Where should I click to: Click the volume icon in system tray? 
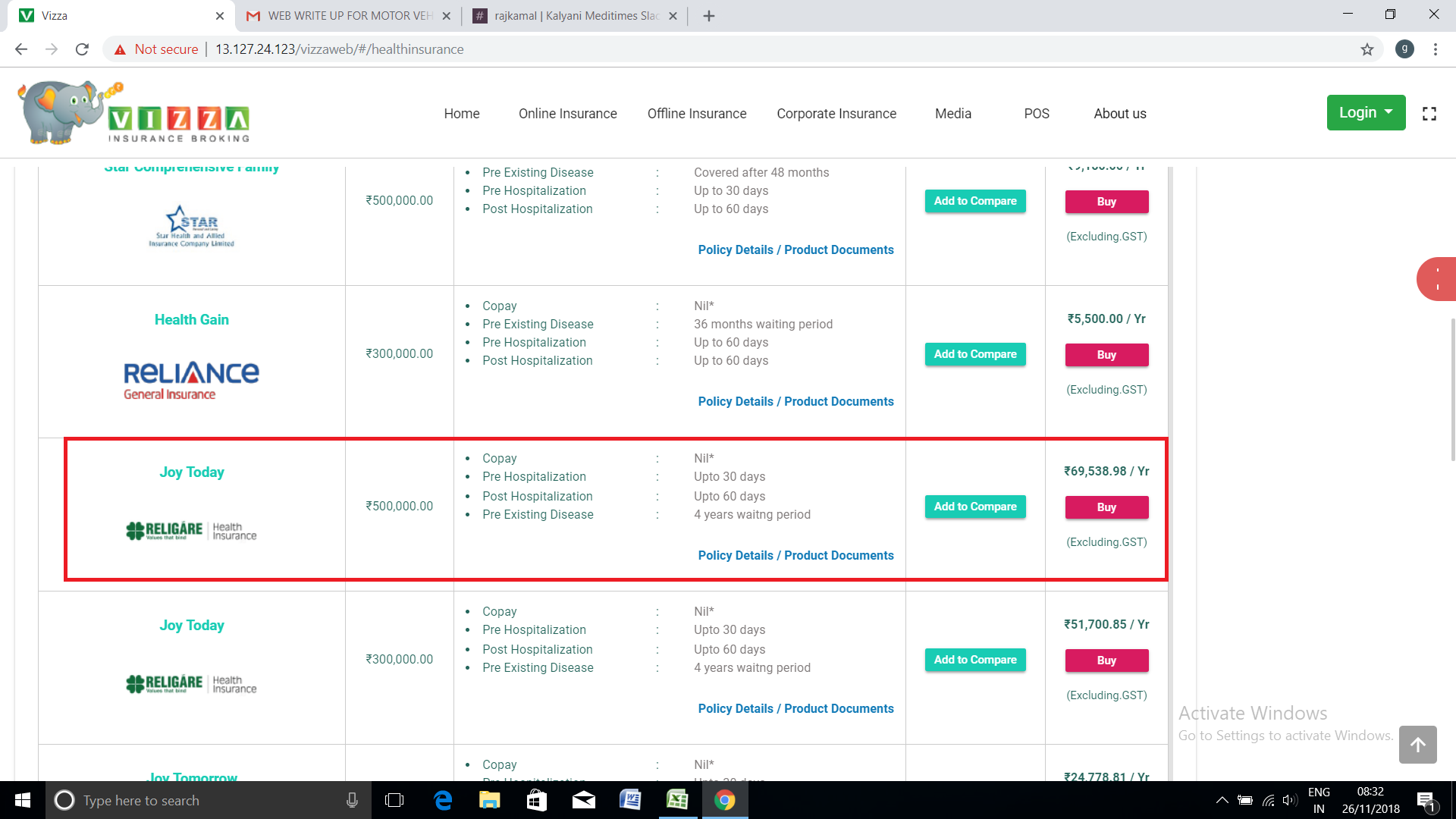click(x=1290, y=800)
